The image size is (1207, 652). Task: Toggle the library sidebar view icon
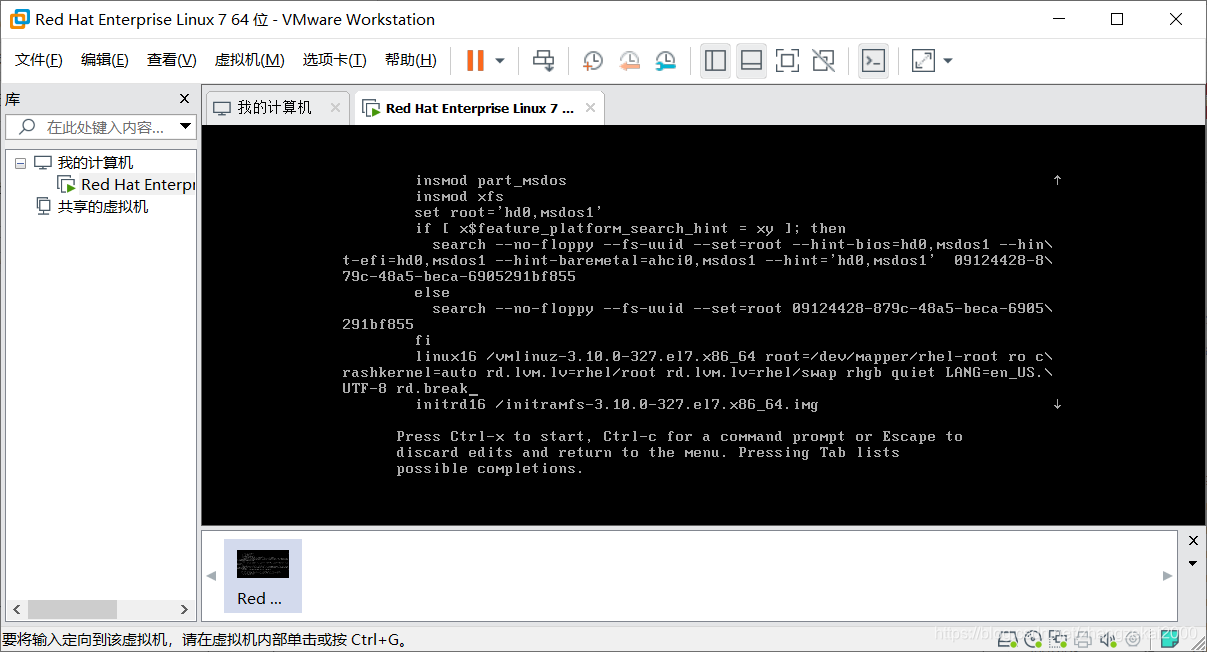coord(715,61)
